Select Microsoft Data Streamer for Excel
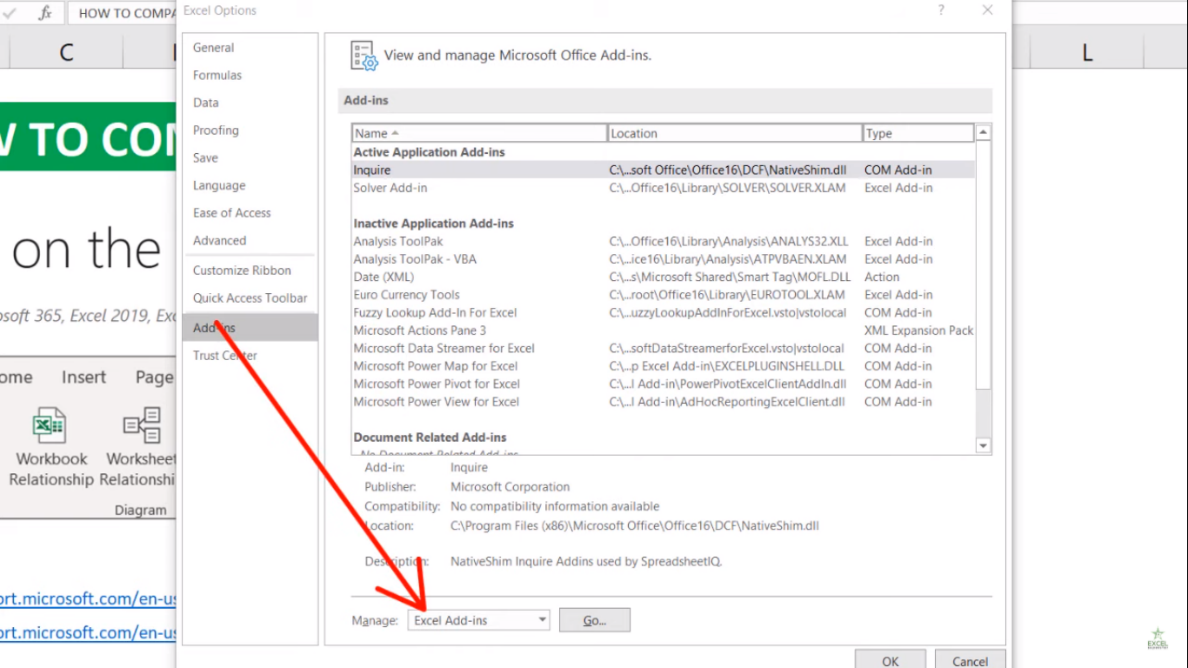1188x668 pixels. (x=663, y=348)
